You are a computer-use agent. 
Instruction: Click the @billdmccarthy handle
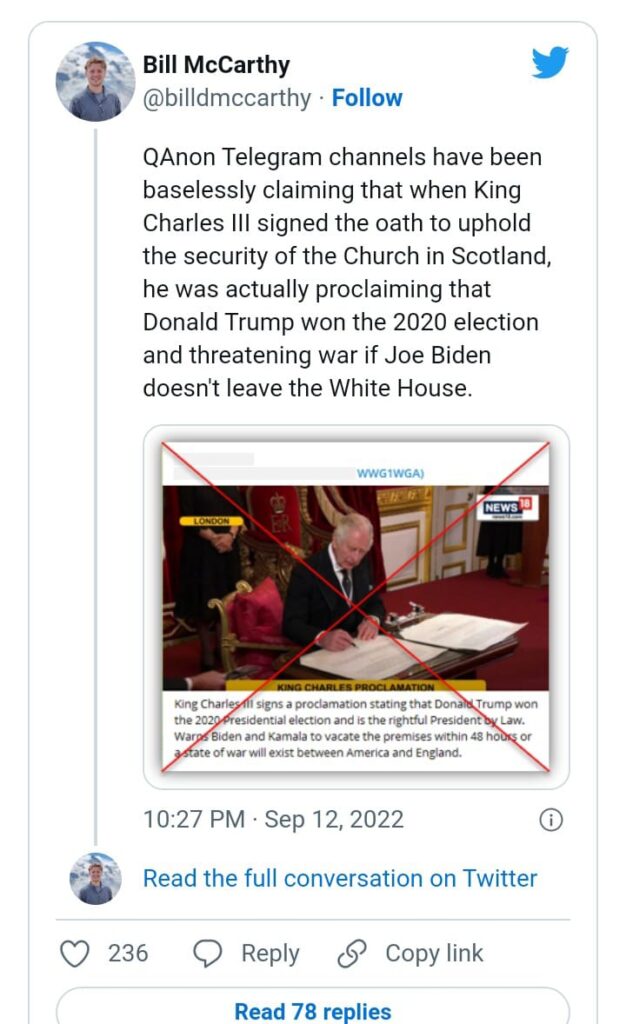(227, 98)
